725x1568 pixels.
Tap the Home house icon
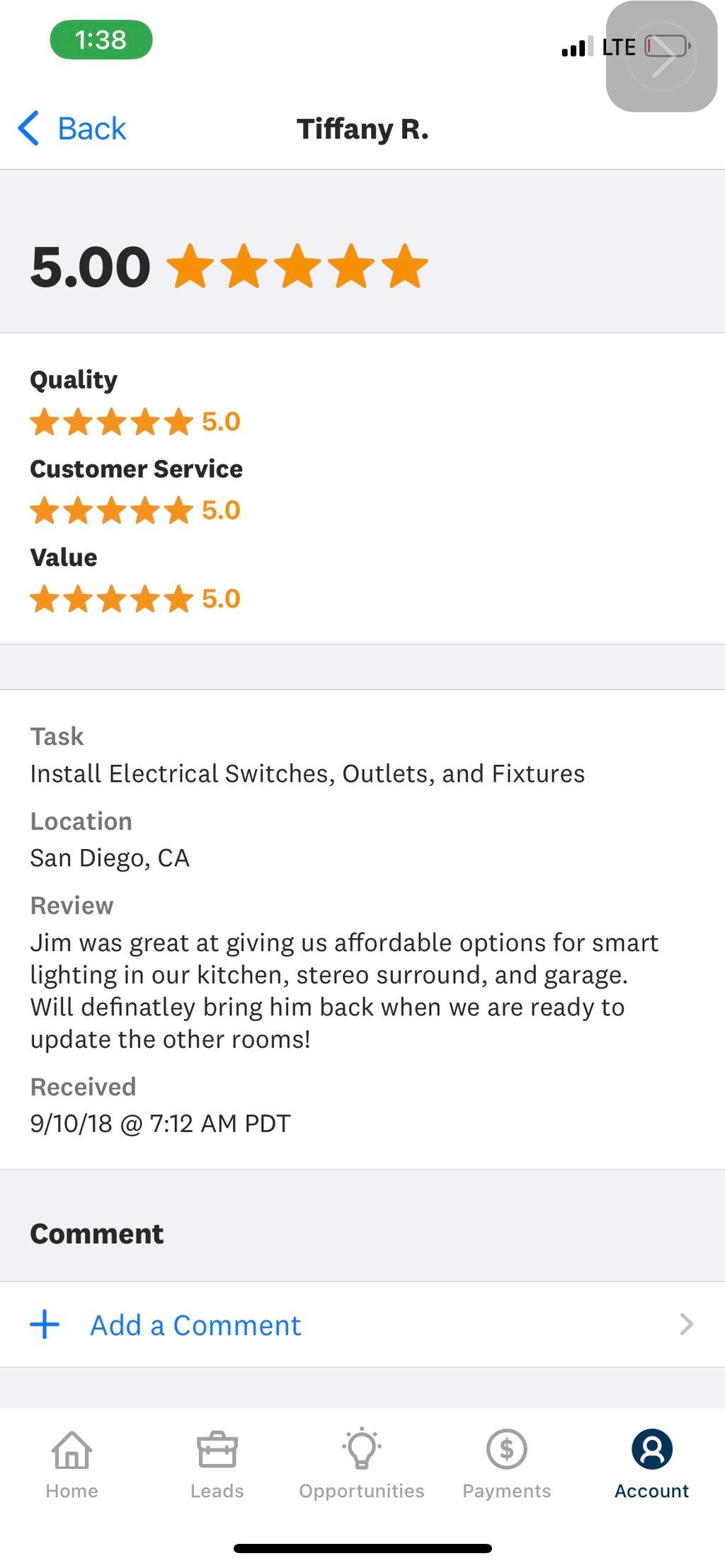click(x=72, y=1450)
